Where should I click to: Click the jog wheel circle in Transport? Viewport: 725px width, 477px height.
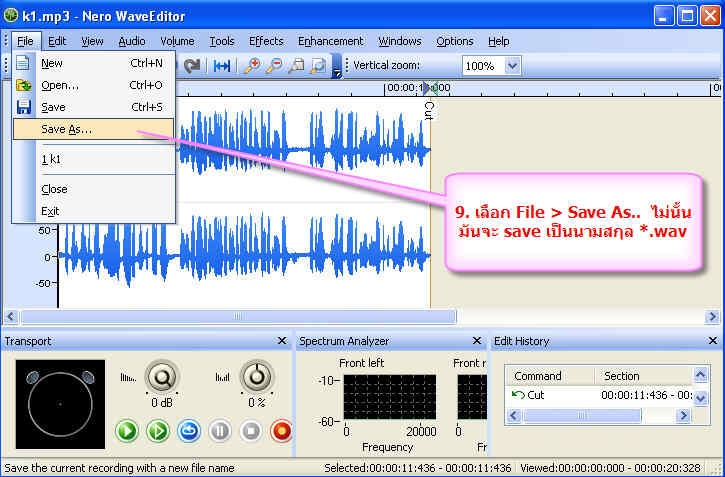tap(60, 404)
